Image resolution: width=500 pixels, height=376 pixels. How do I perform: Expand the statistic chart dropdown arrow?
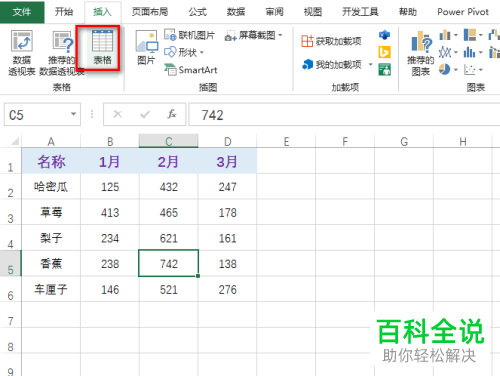click(481, 53)
